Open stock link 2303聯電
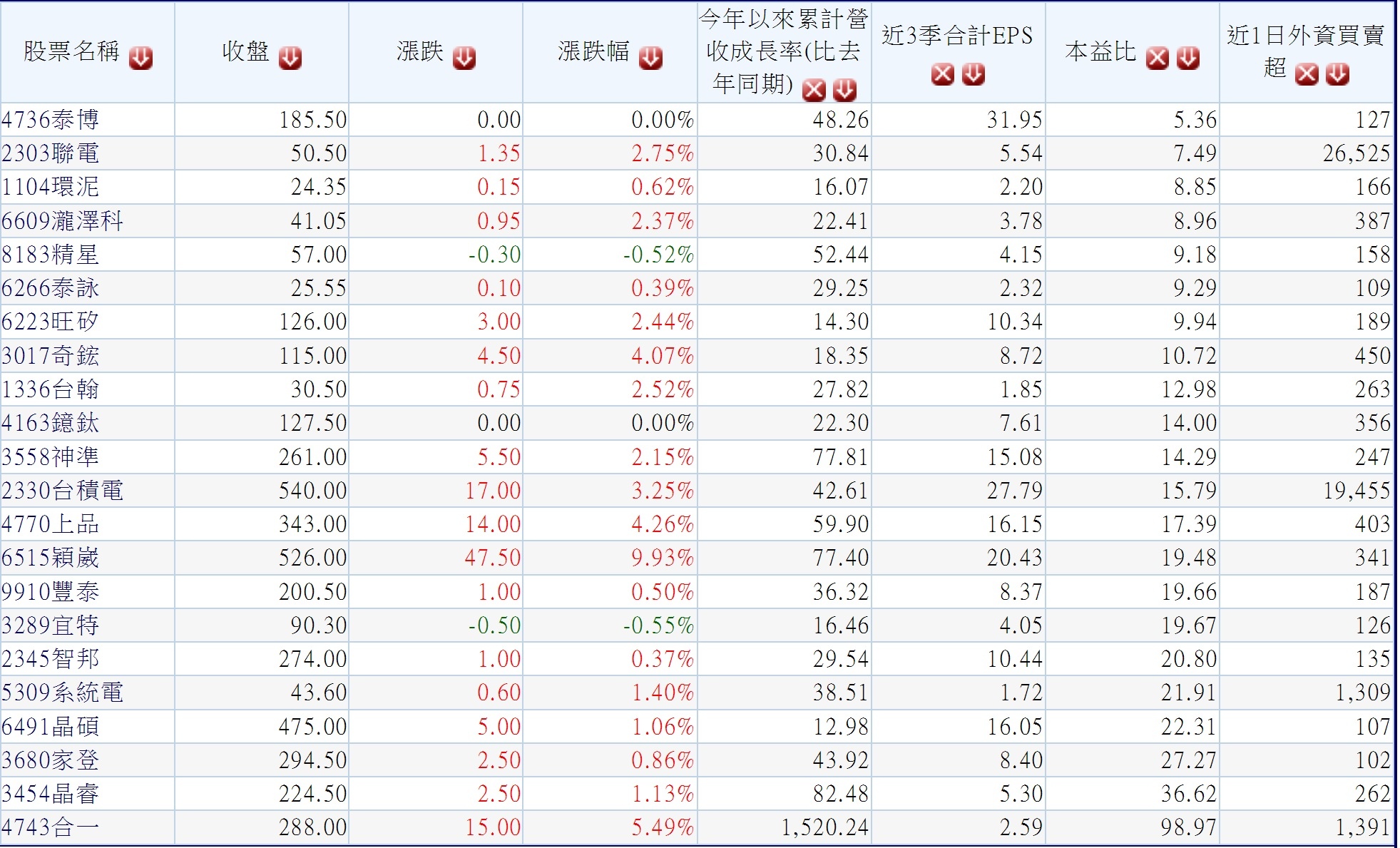The image size is (1400, 848). (x=50, y=153)
